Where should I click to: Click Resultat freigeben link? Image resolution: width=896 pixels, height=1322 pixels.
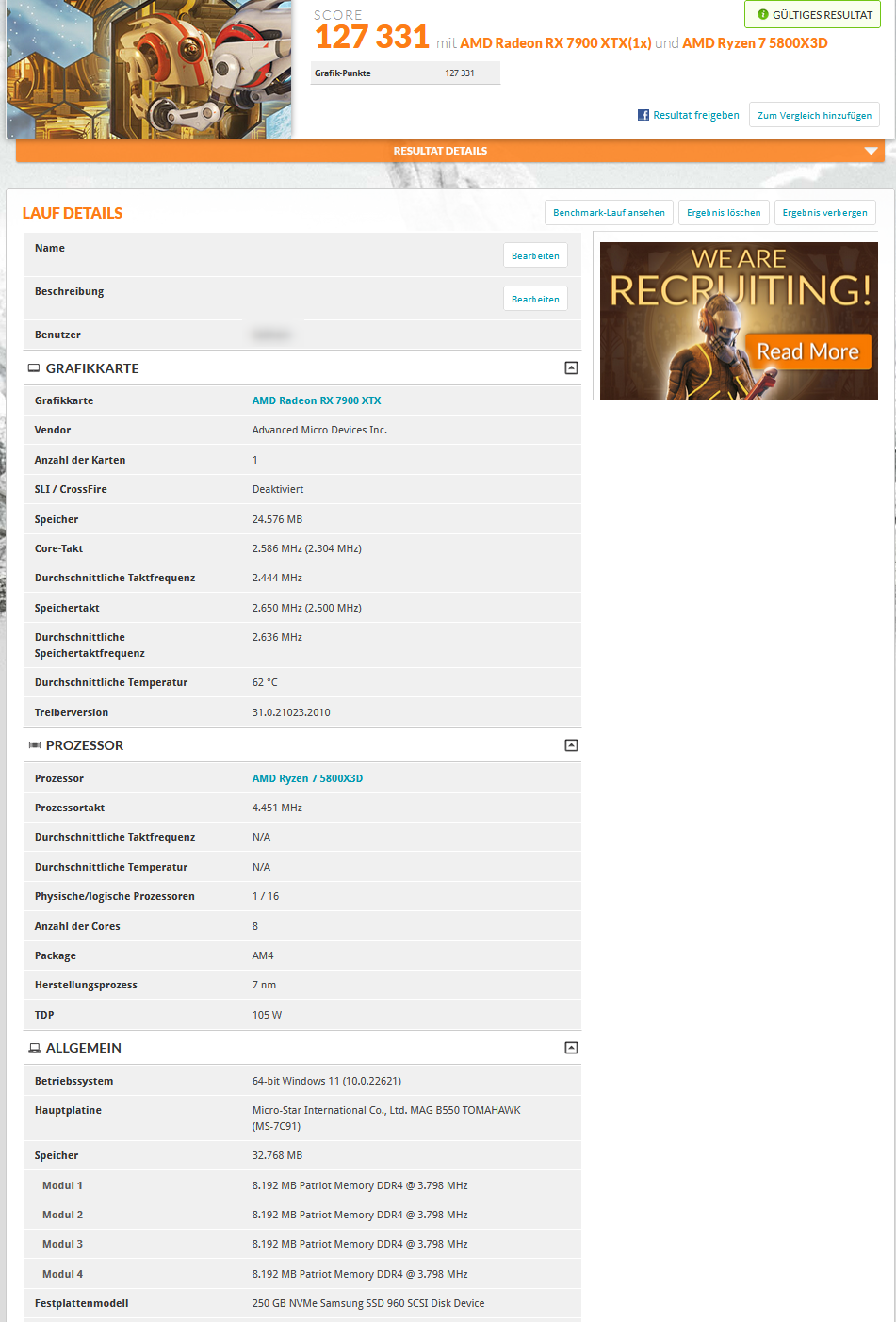pyautogui.click(x=696, y=115)
